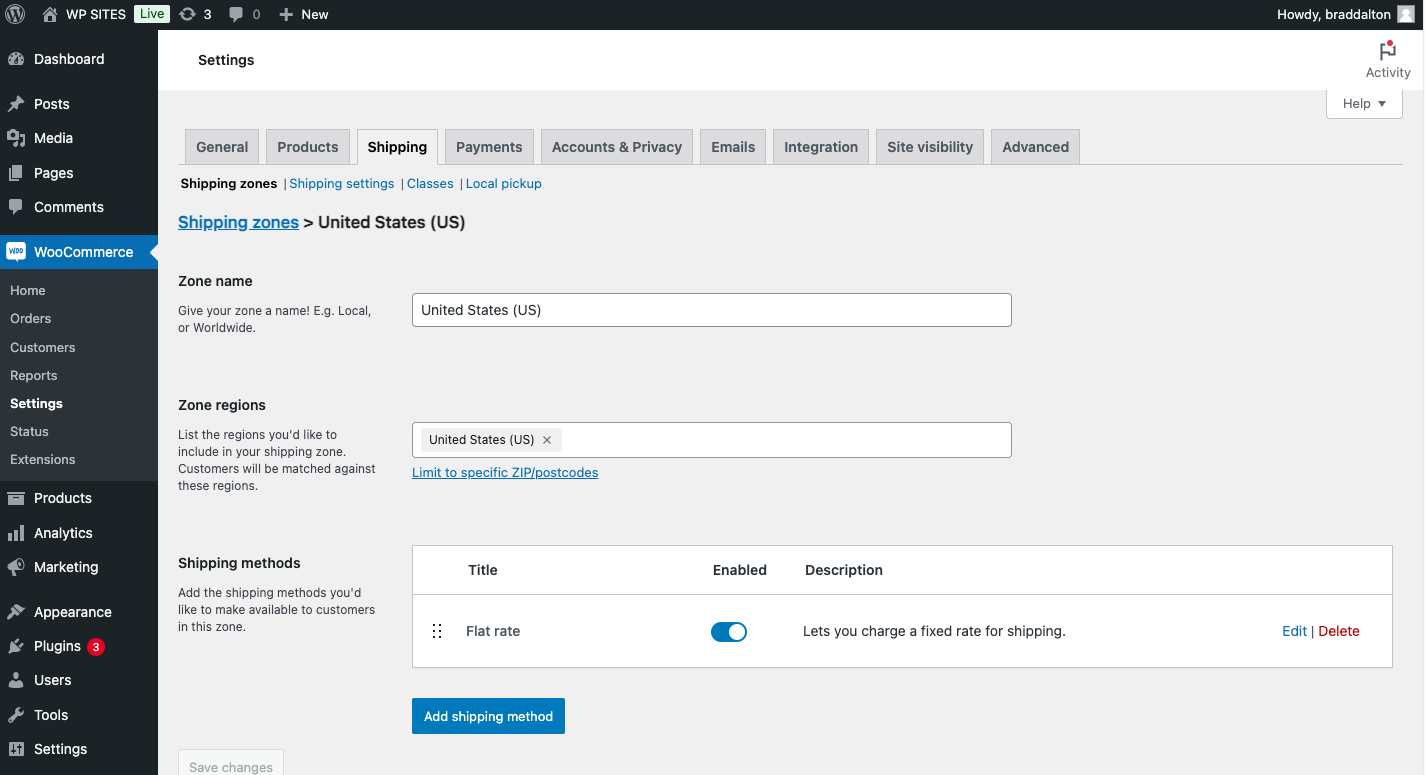This screenshot has width=1425, height=775.
Task: Delete the Flat rate shipping method
Action: coord(1339,631)
